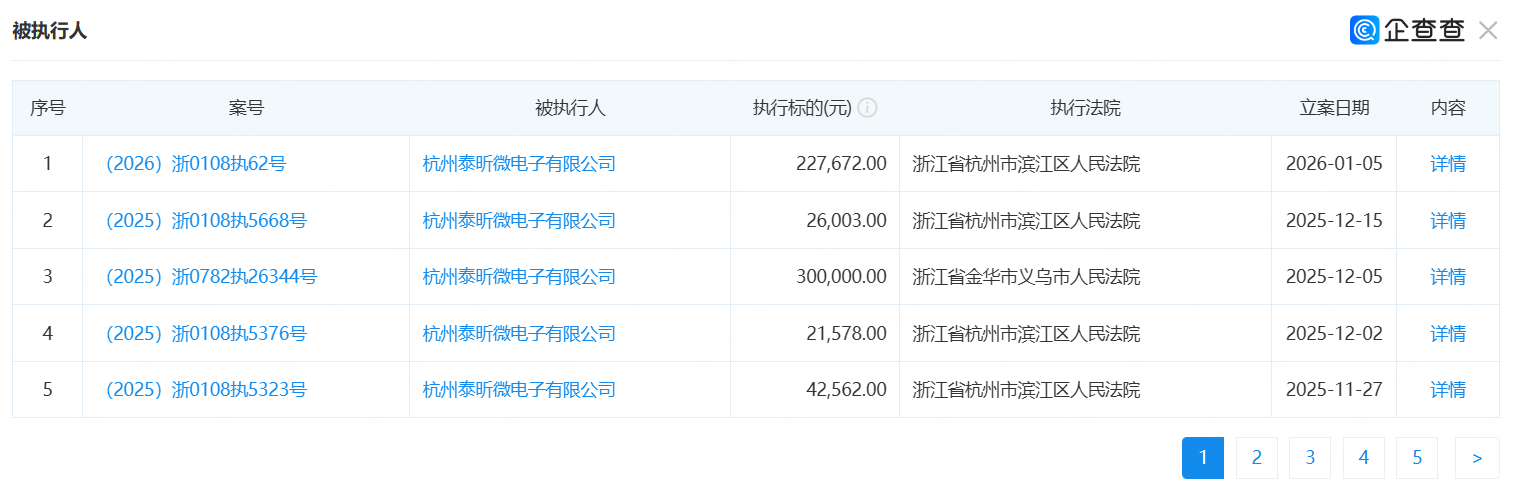The width and height of the screenshot is (1516, 495).
Task: Select page 1 in pagination
Action: tap(1203, 458)
